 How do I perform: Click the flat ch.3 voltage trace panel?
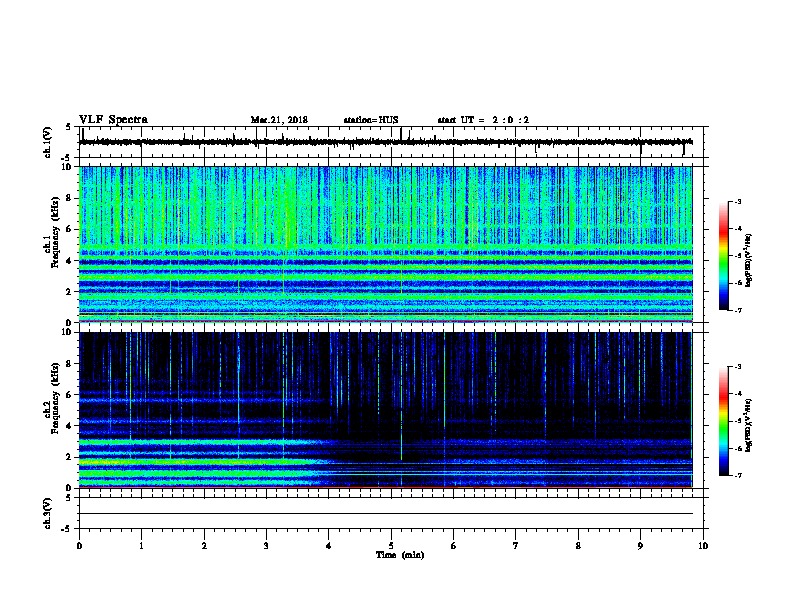pyautogui.click(x=391, y=513)
